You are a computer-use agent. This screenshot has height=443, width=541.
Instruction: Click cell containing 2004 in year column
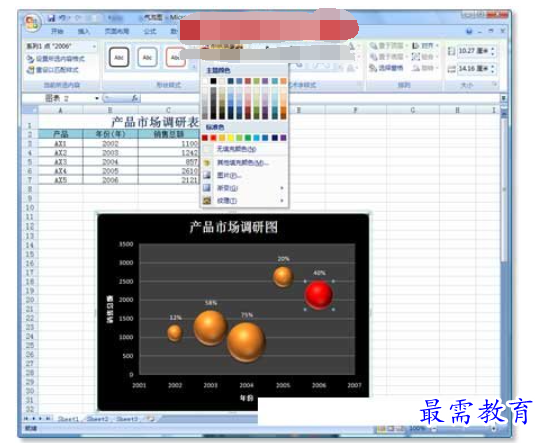[110, 162]
